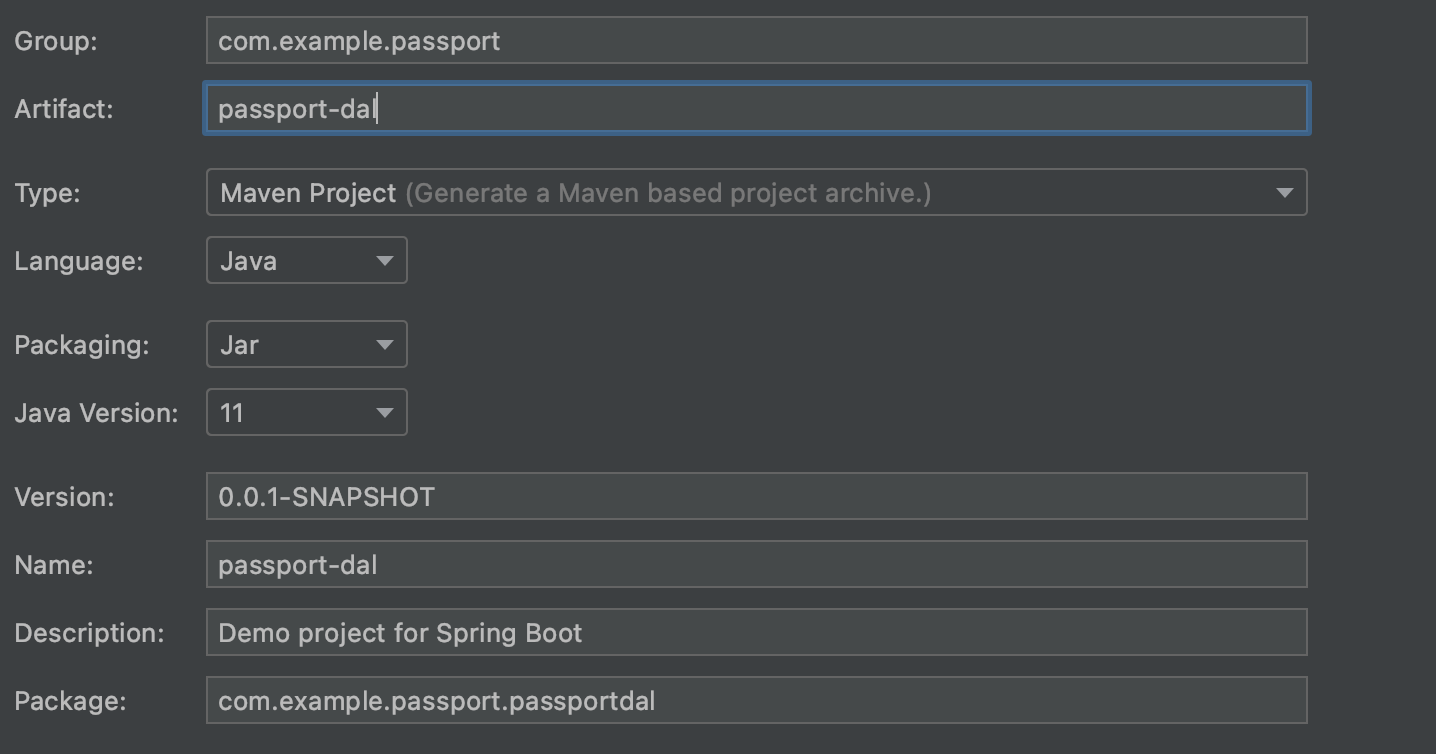This screenshot has width=1436, height=754.
Task: Expand the Java Version dropdown showing 11
Action: 306,413
